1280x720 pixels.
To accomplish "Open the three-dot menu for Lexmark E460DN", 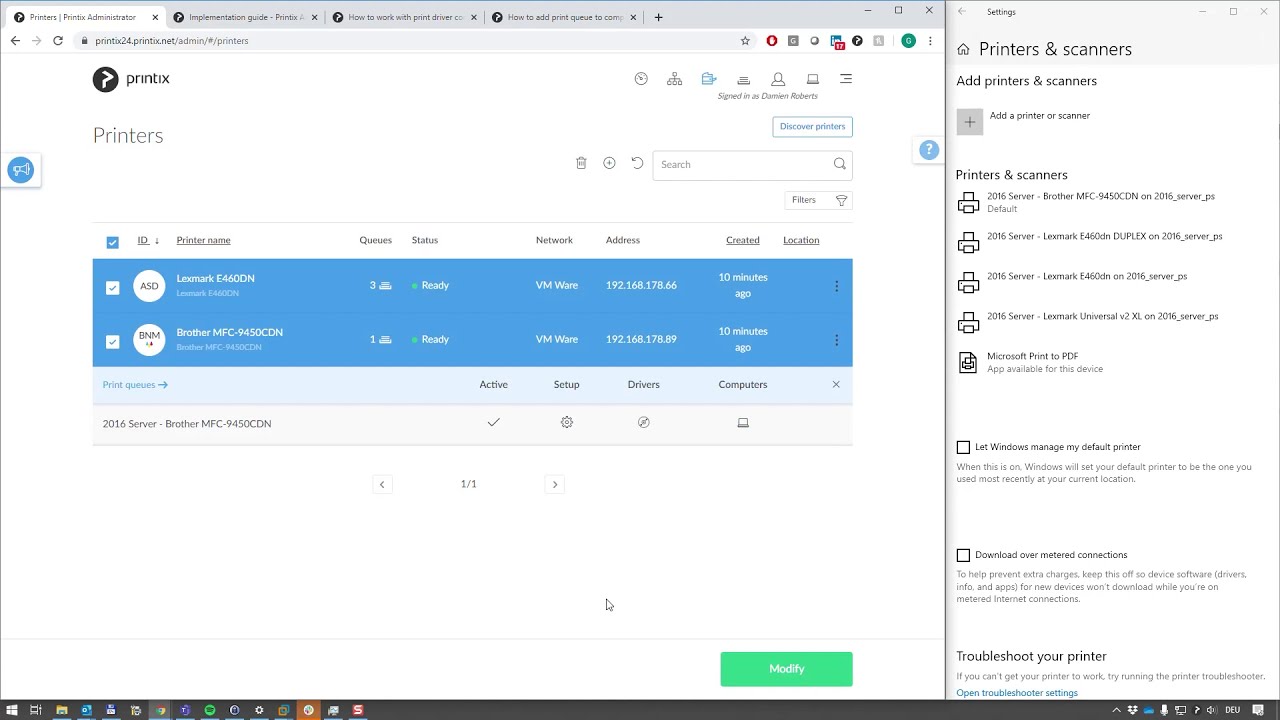I will (x=837, y=286).
